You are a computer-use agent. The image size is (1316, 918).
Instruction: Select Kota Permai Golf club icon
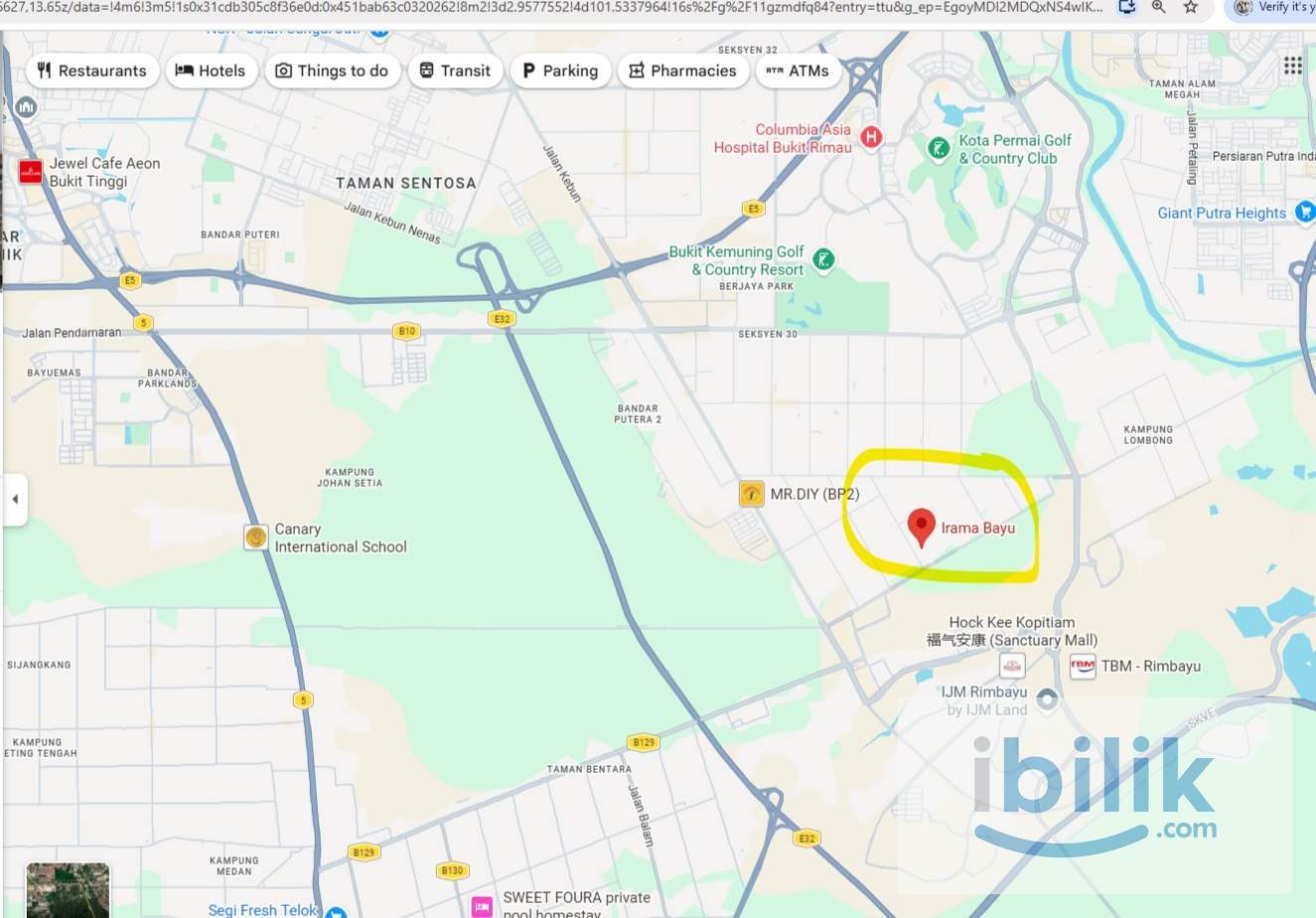point(938,149)
